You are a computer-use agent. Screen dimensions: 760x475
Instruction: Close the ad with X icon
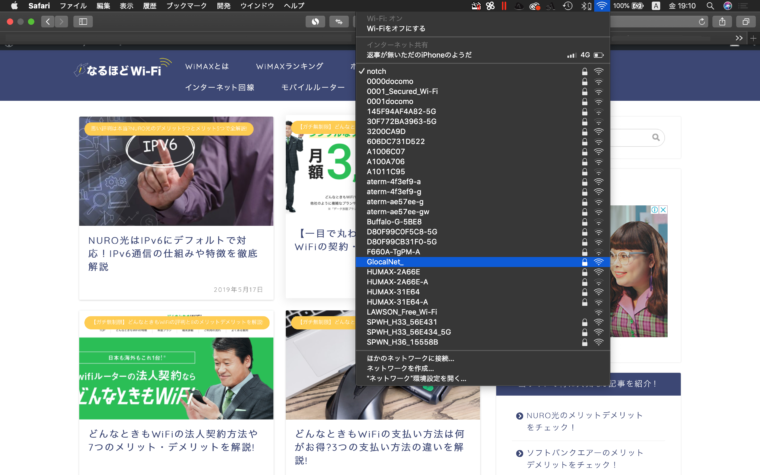tap(663, 210)
